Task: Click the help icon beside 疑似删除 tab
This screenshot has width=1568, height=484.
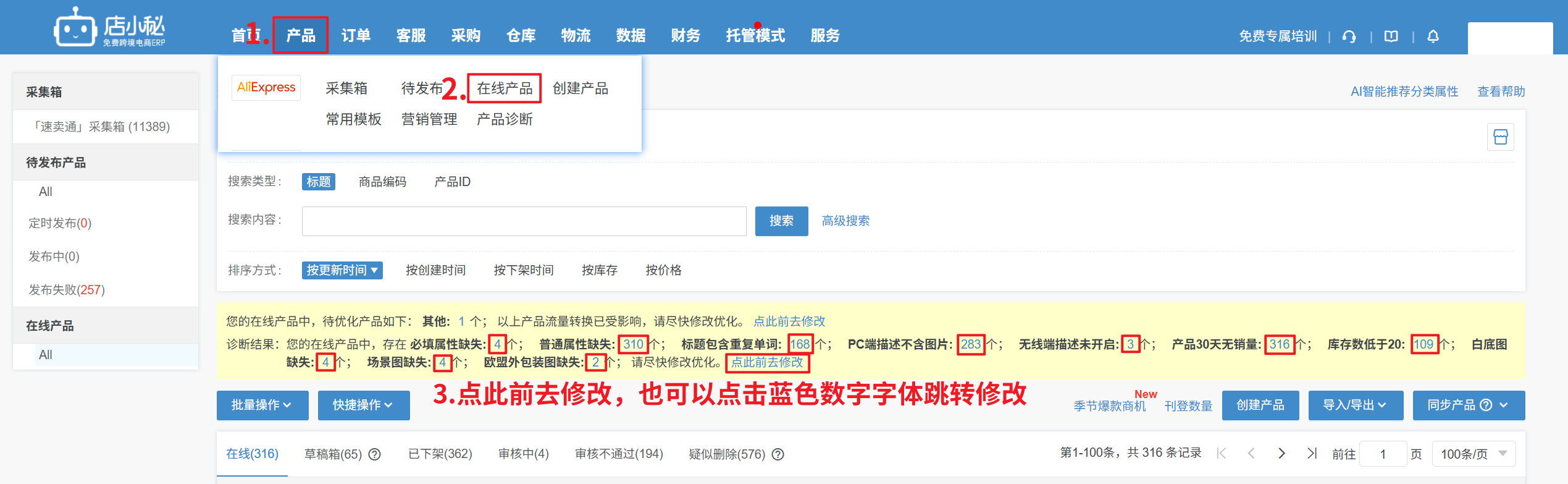Action: coord(778,454)
